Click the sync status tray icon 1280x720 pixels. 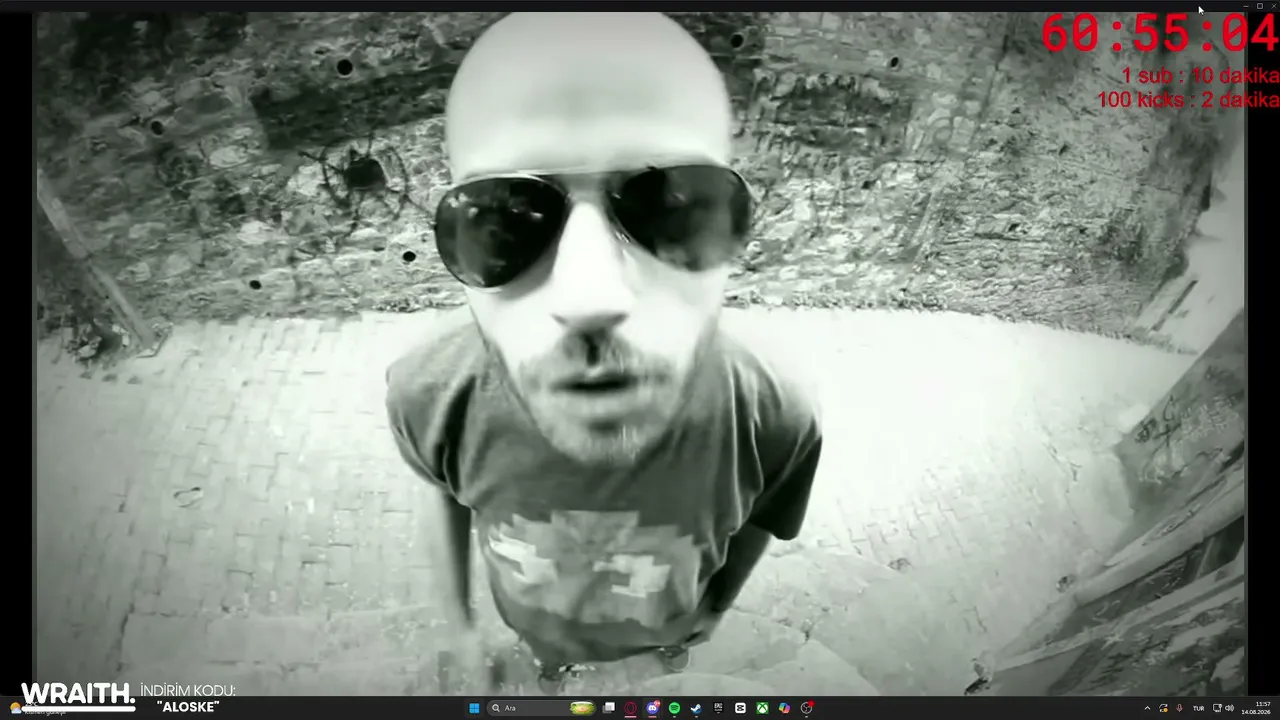(1164, 708)
